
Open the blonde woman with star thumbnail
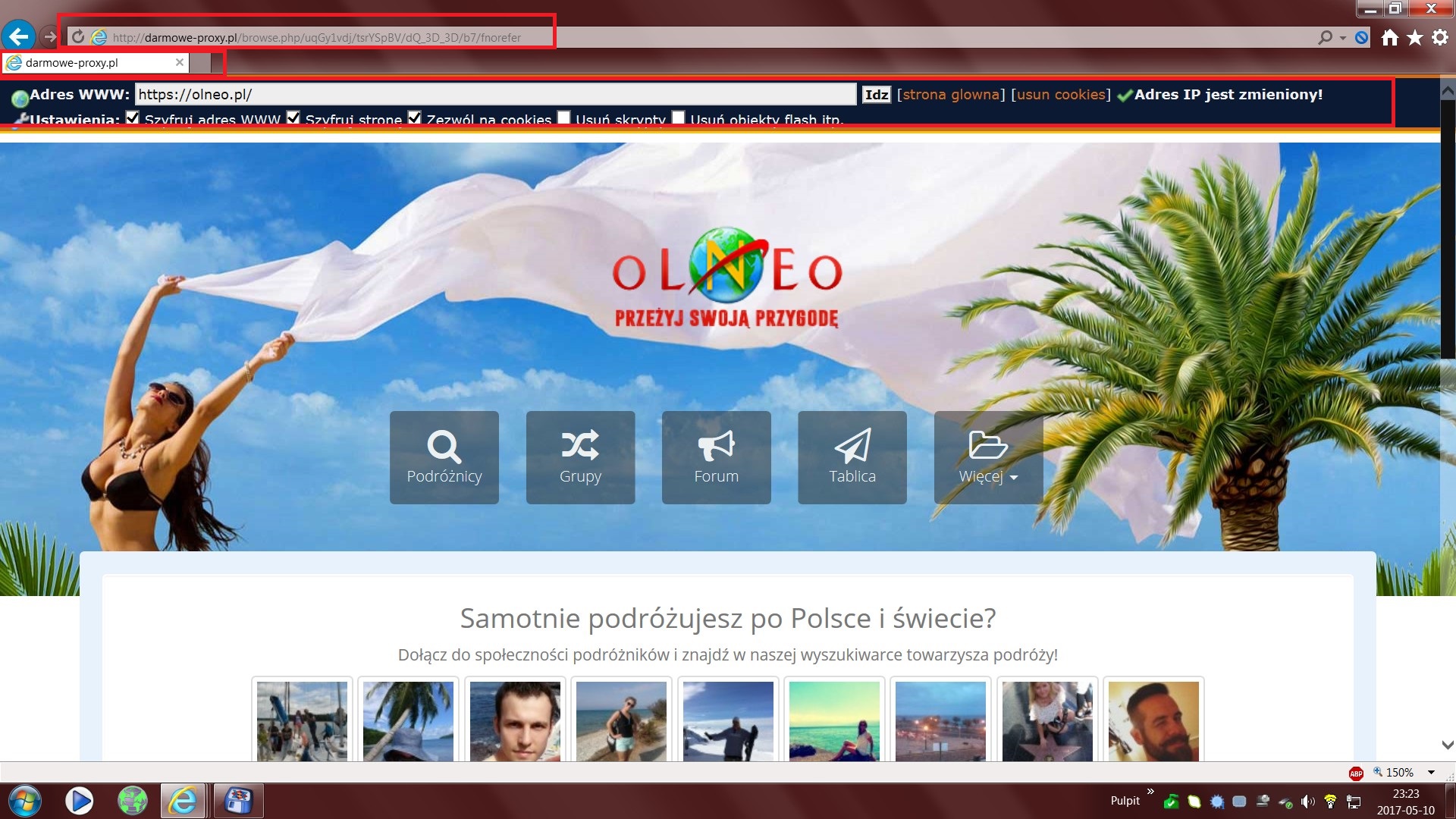pyautogui.click(x=1047, y=720)
